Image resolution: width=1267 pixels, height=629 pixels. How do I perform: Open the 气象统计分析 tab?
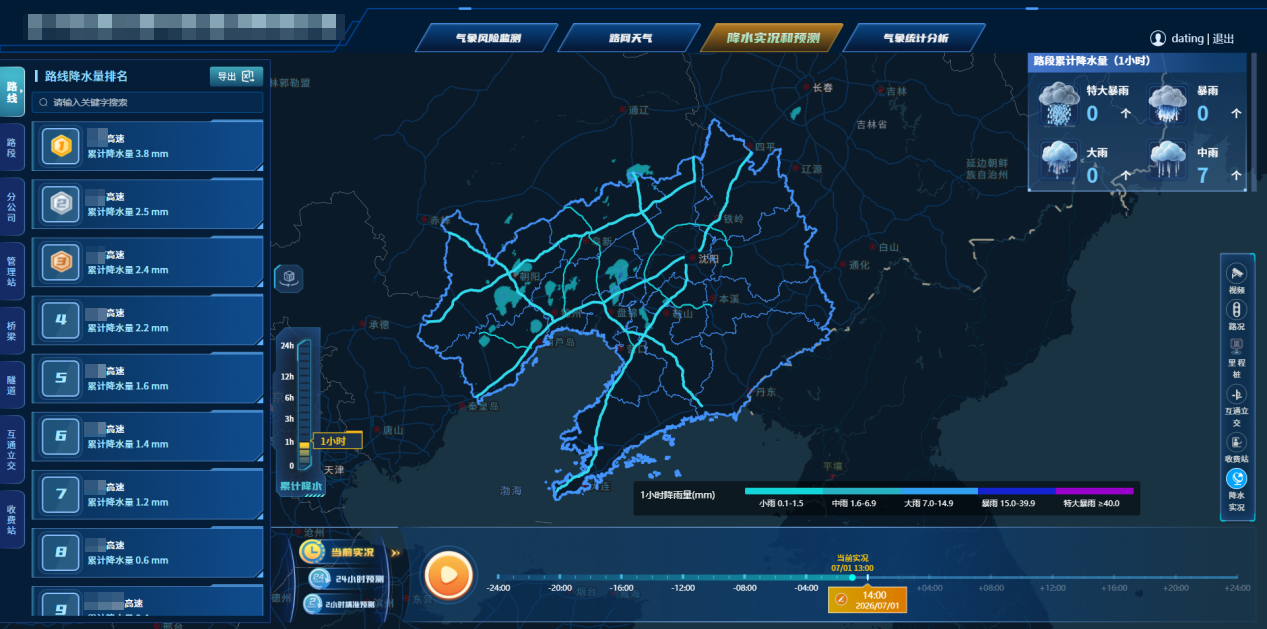[x=915, y=38]
